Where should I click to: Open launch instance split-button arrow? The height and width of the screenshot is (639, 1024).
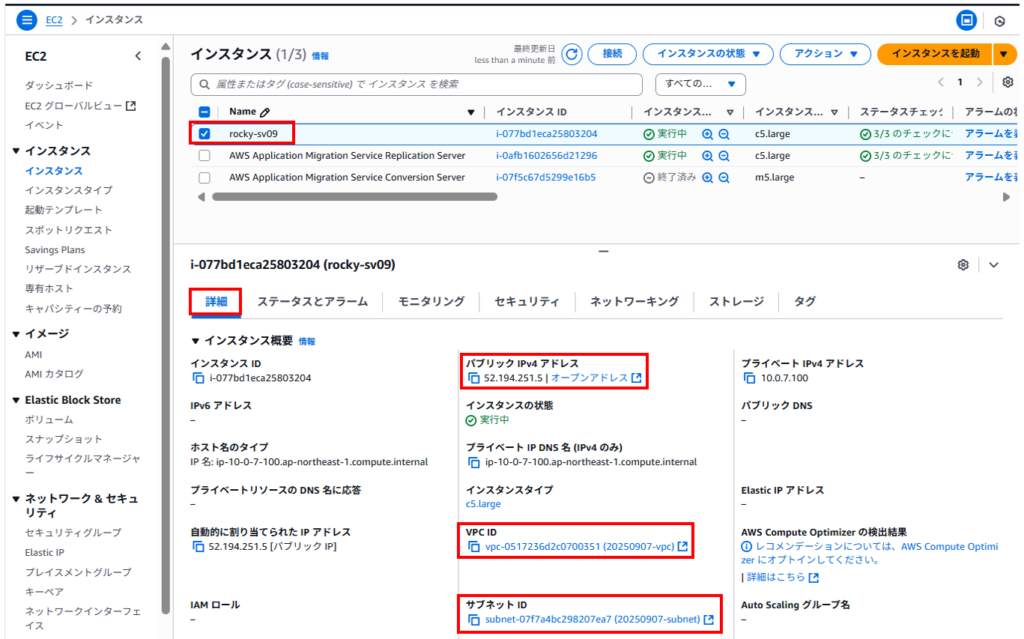tap(1004, 54)
